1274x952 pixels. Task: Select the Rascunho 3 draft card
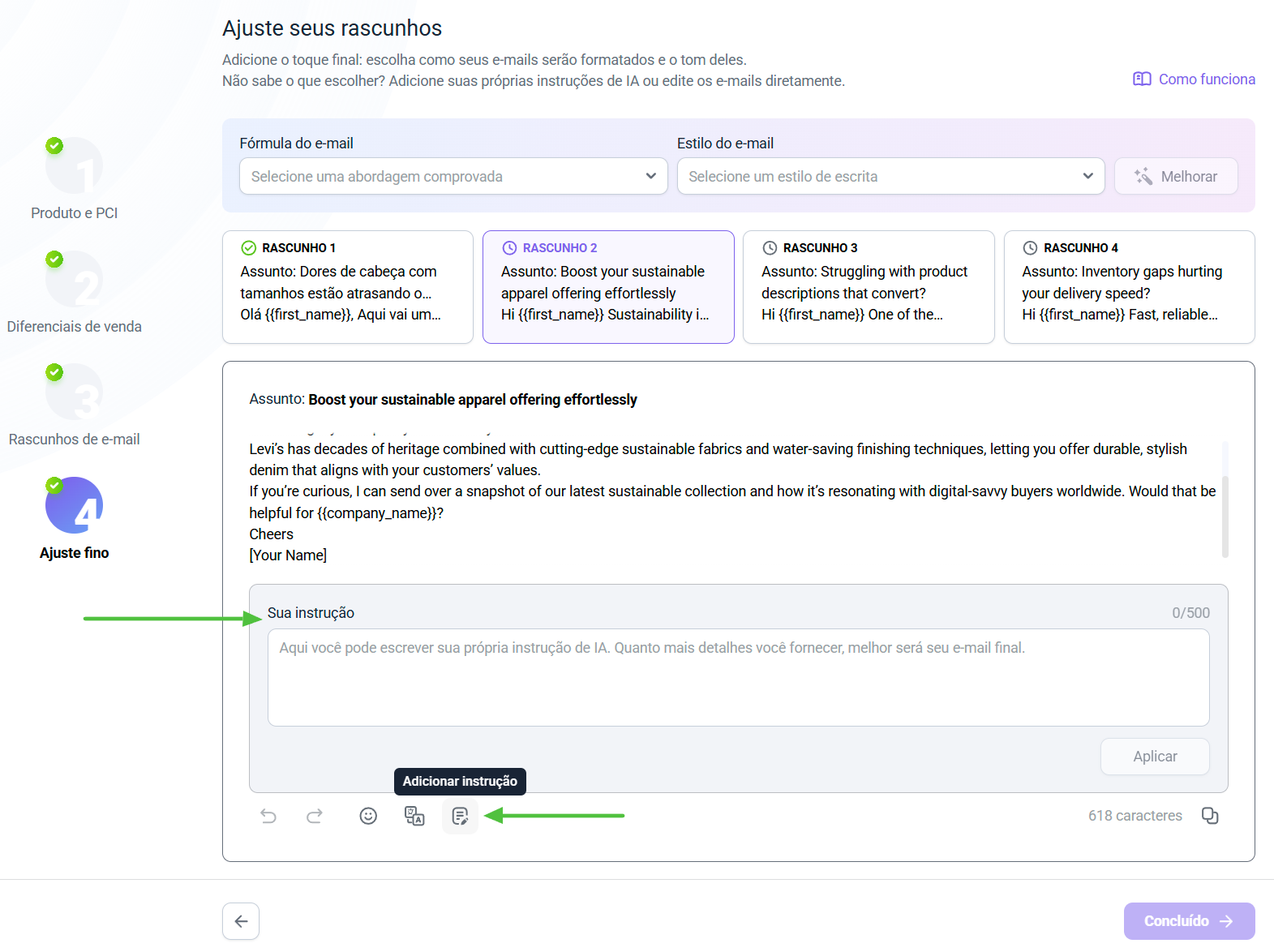[869, 287]
